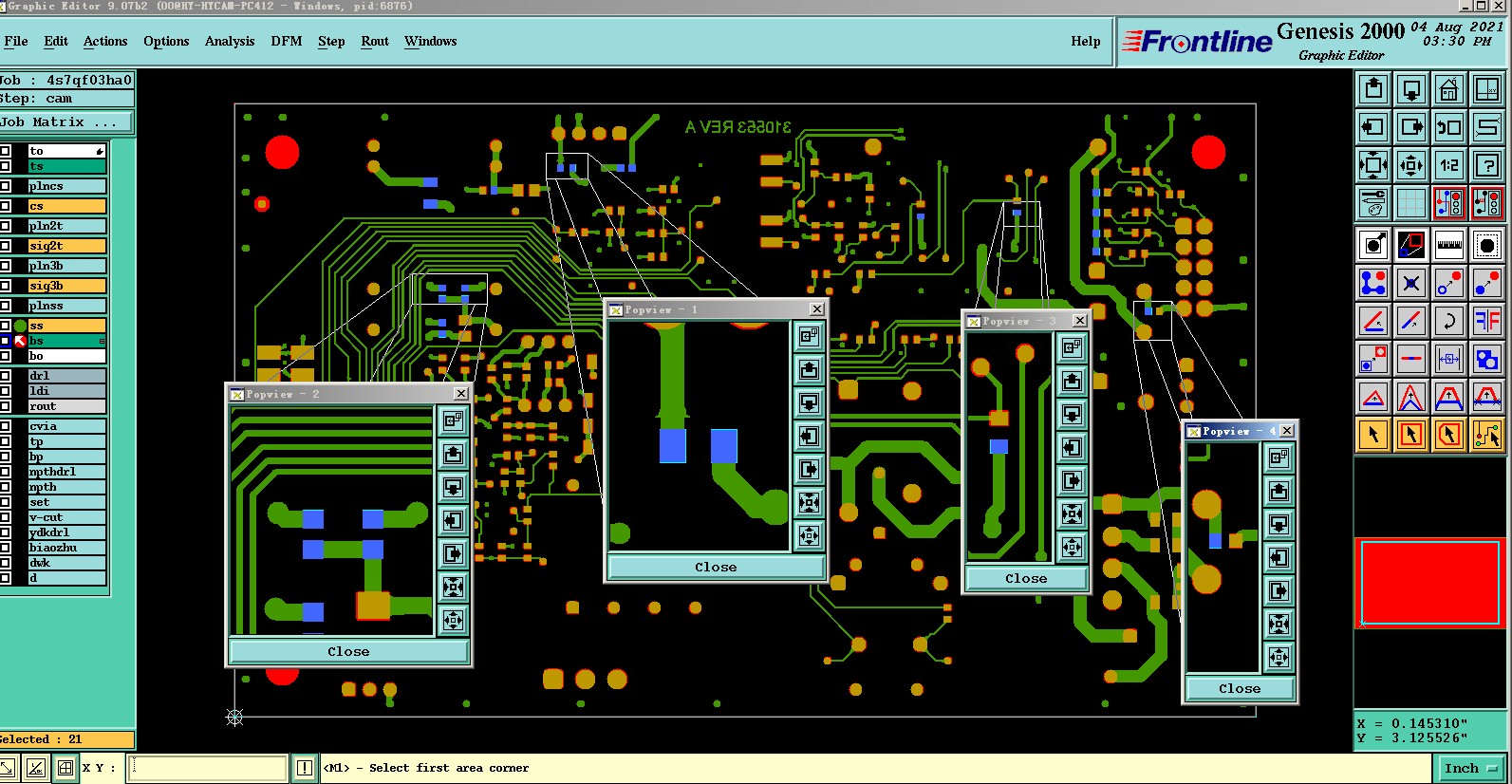Toggle display checkbox for layer sig2t

[x=6, y=246]
